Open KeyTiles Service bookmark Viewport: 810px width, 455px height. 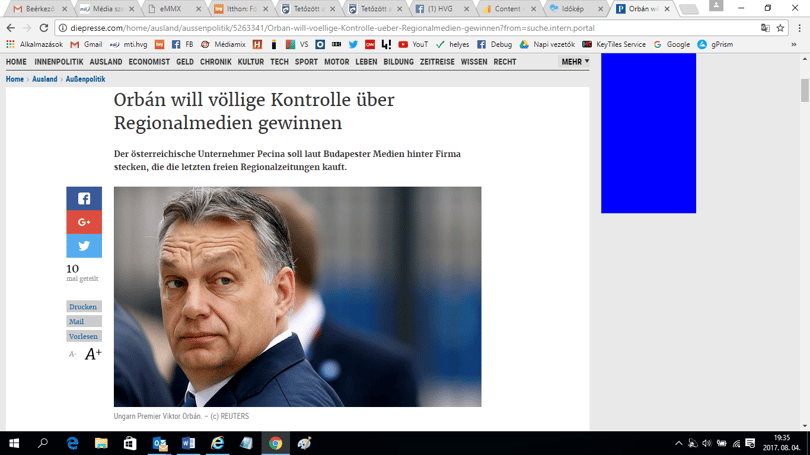tap(614, 44)
